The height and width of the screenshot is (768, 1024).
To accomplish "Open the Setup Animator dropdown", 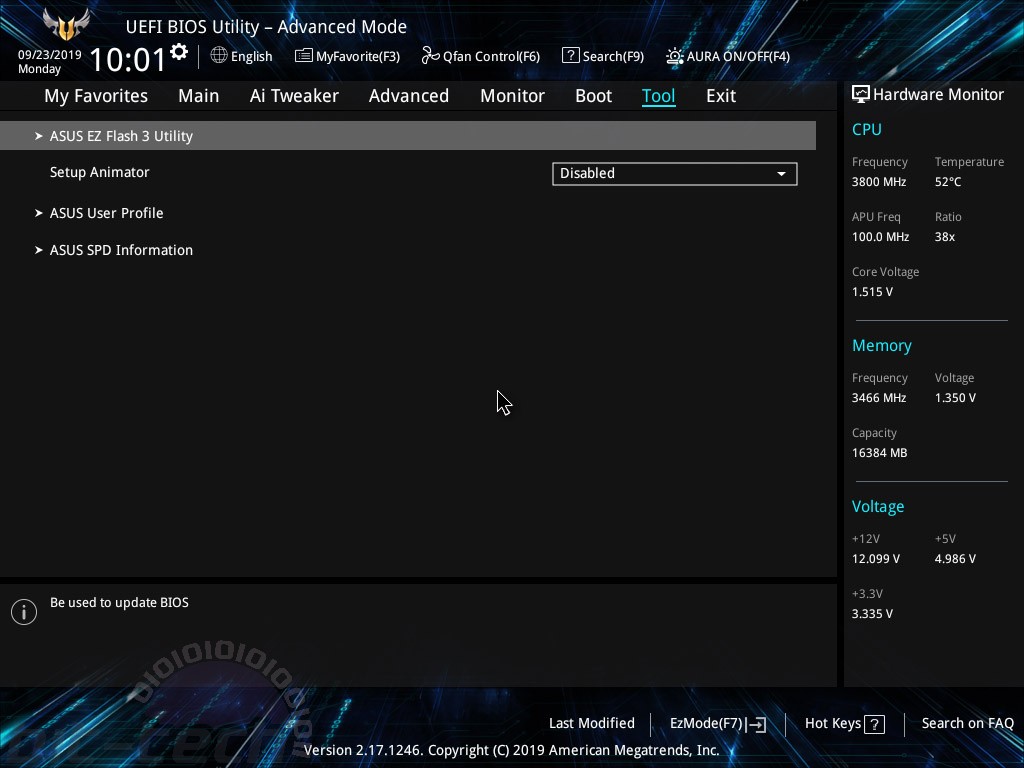I will pos(675,174).
